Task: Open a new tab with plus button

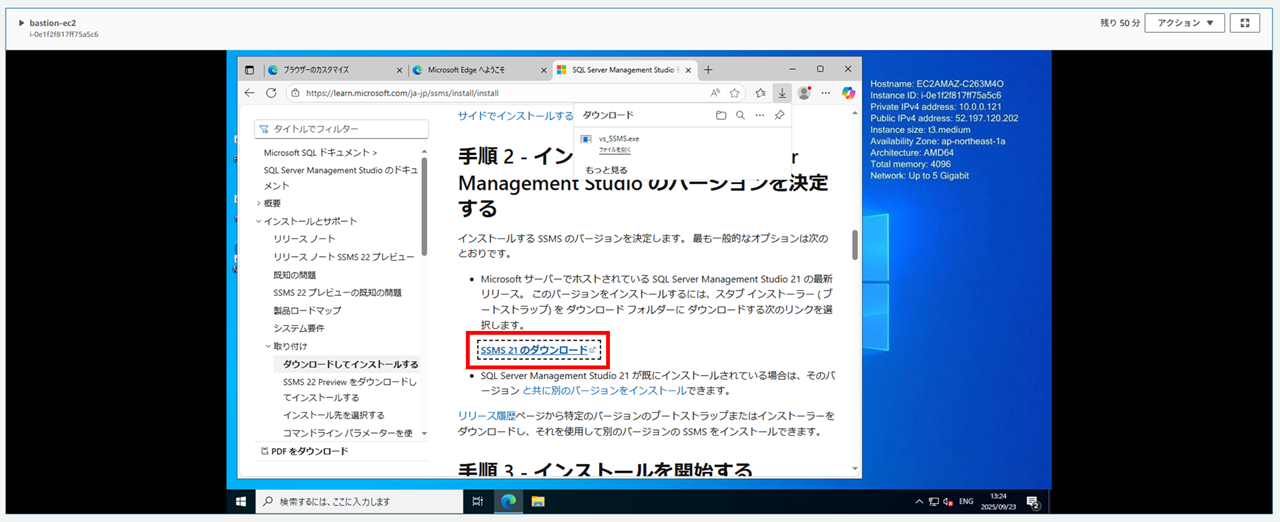Action: pyautogui.click(x=708, y=70)
